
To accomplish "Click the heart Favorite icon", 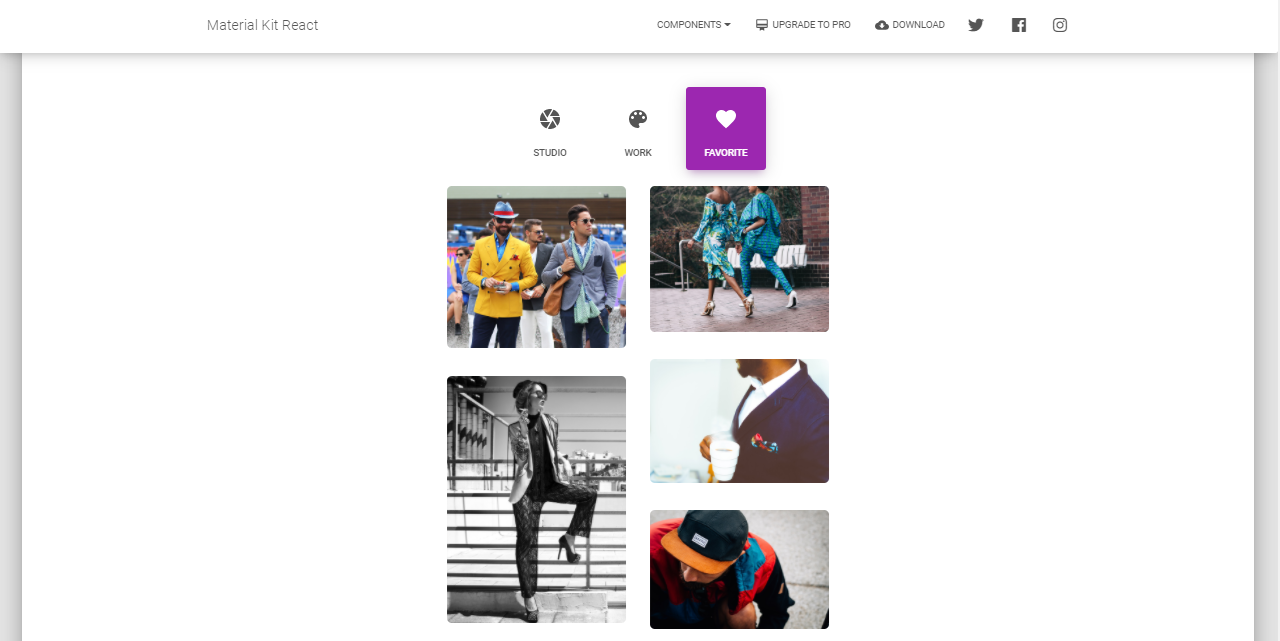I will coord(726,119).
